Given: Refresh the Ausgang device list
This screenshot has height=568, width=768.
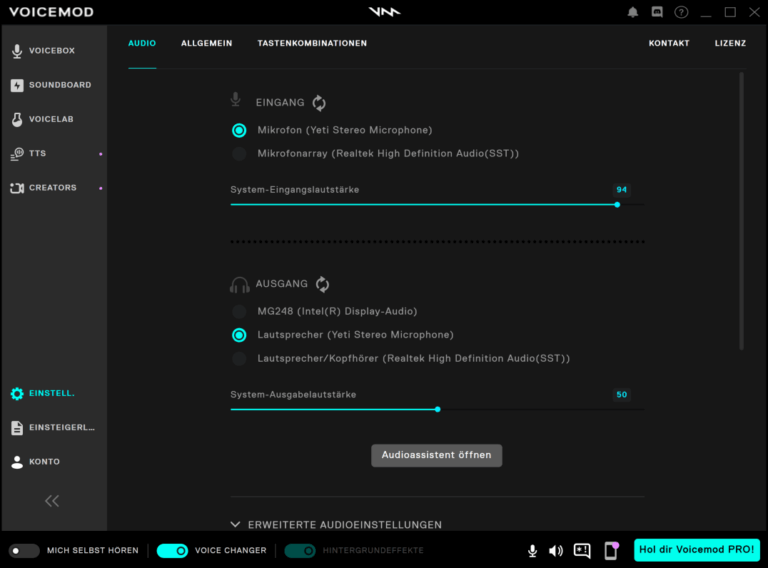Looking at the screenshot, I should (x=322, y=284).
